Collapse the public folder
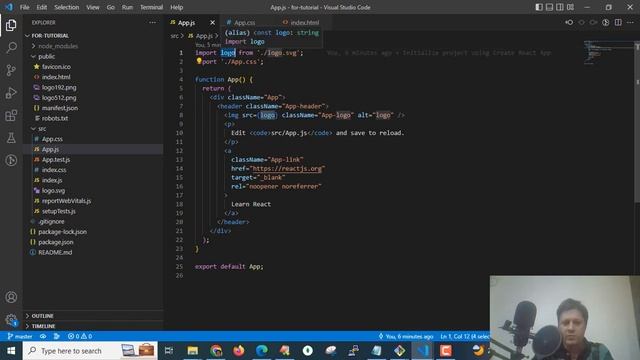 pyautogui.click(x=93, y=56)
